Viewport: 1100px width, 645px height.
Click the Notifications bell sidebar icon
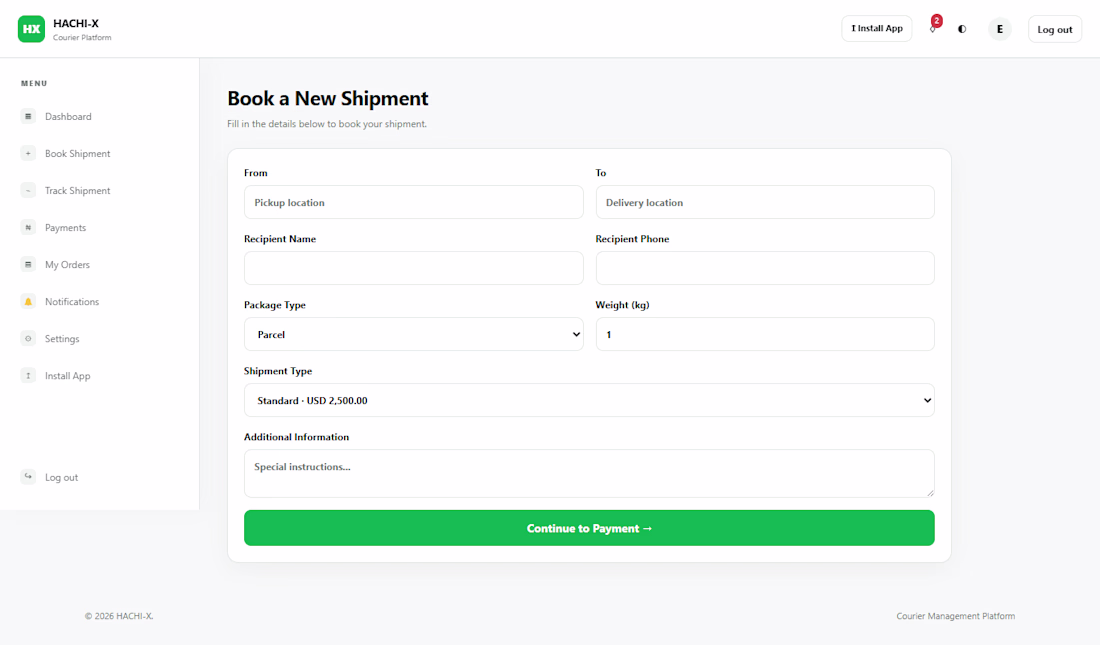[28, 302]
